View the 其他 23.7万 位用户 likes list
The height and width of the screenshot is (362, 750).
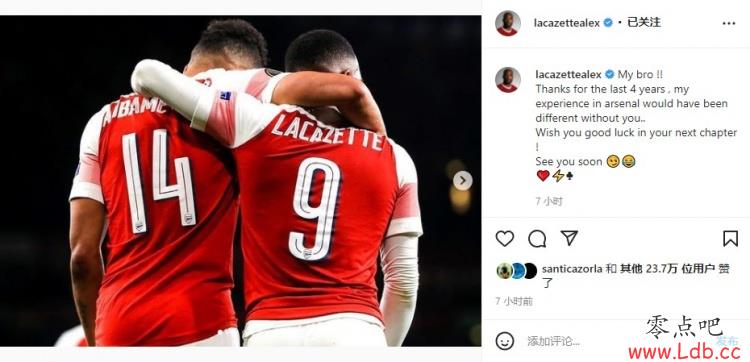[667, 269]
